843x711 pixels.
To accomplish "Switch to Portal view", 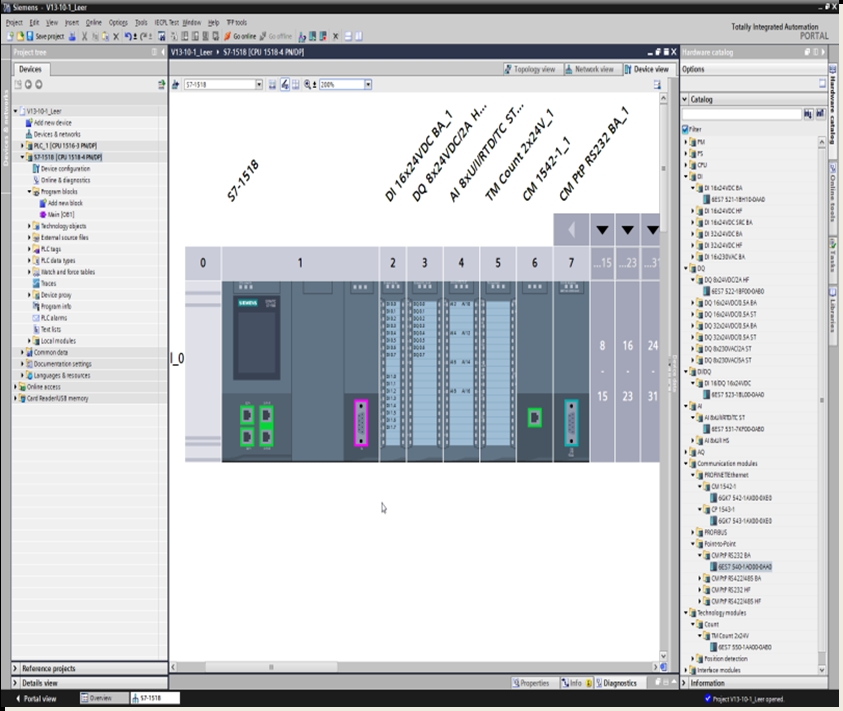I will 35,699.
